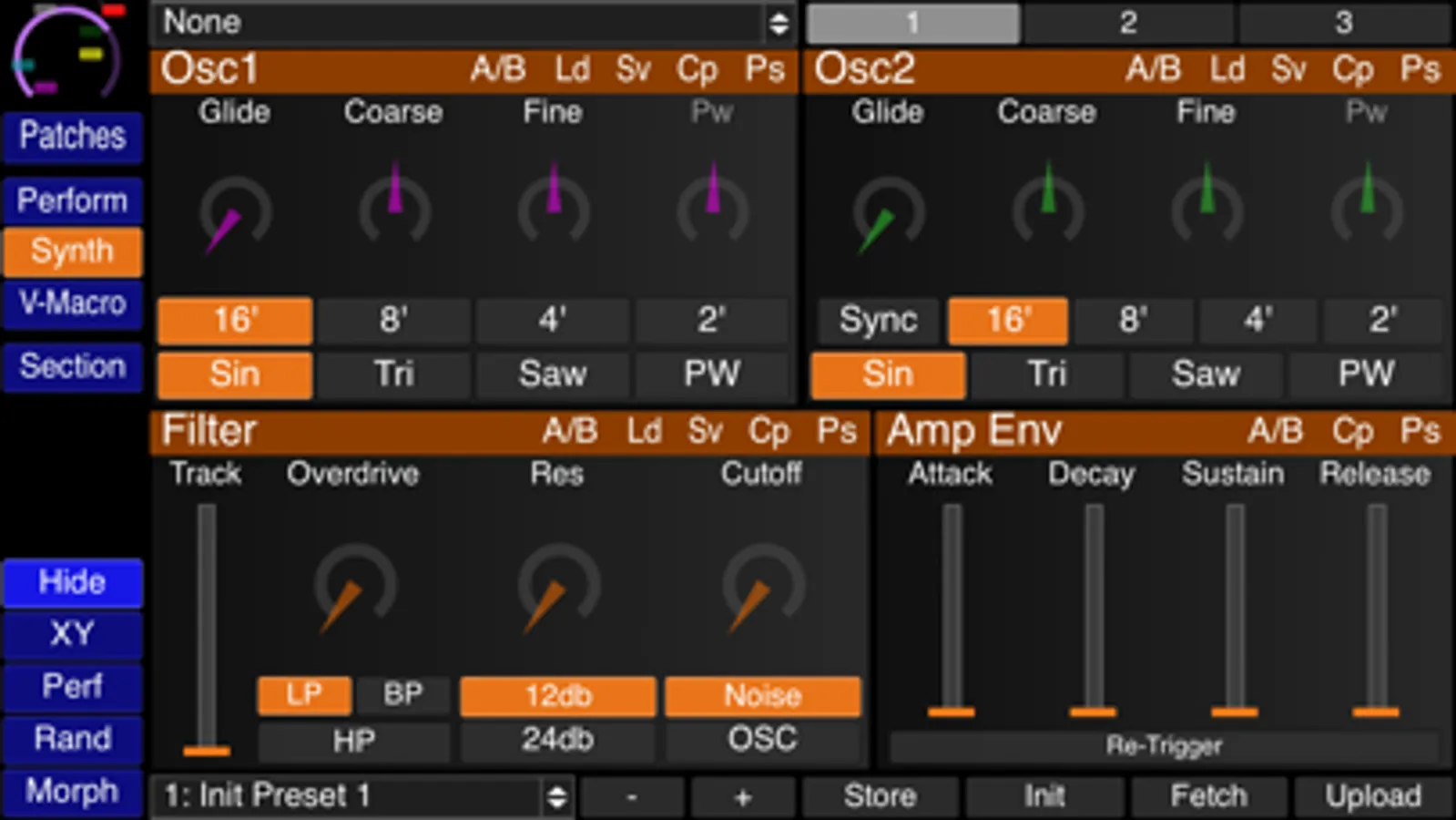
Task: Select 2' octave for Osc2
Action: pos(1383,321)
